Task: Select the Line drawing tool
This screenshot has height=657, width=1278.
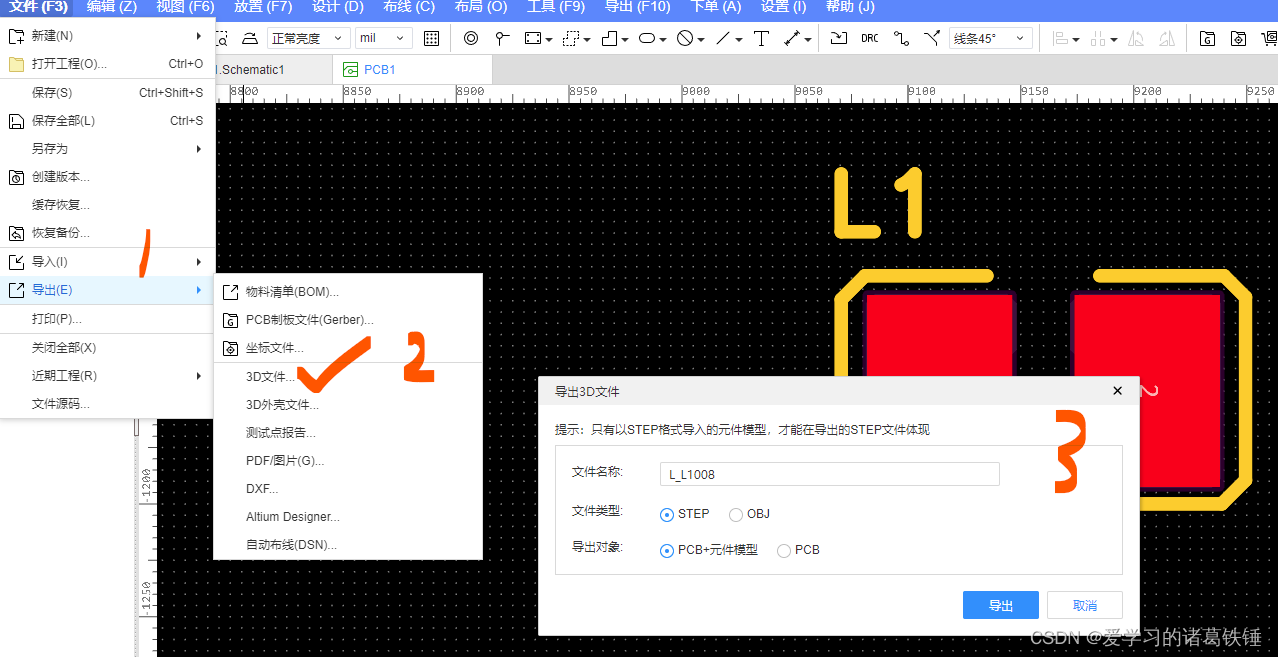Action: coord(723,38)
